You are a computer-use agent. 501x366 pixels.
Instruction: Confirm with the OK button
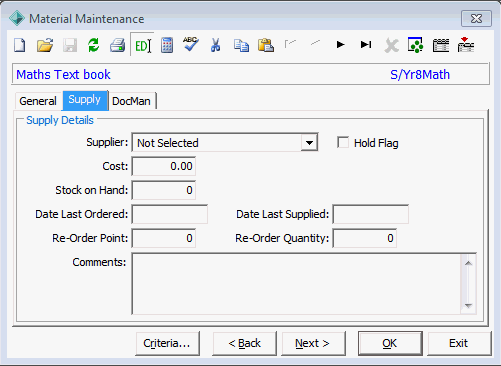[x=389, y=343]
